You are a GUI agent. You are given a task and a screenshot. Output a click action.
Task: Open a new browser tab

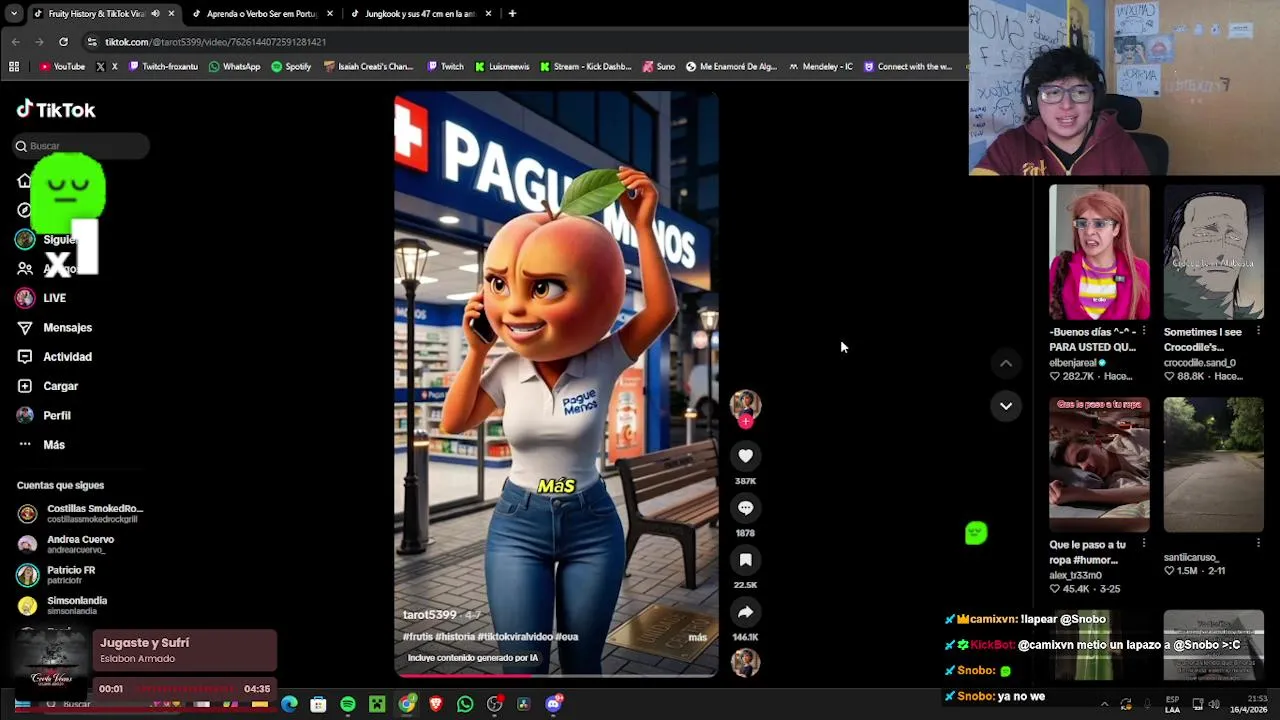(512, 14)
